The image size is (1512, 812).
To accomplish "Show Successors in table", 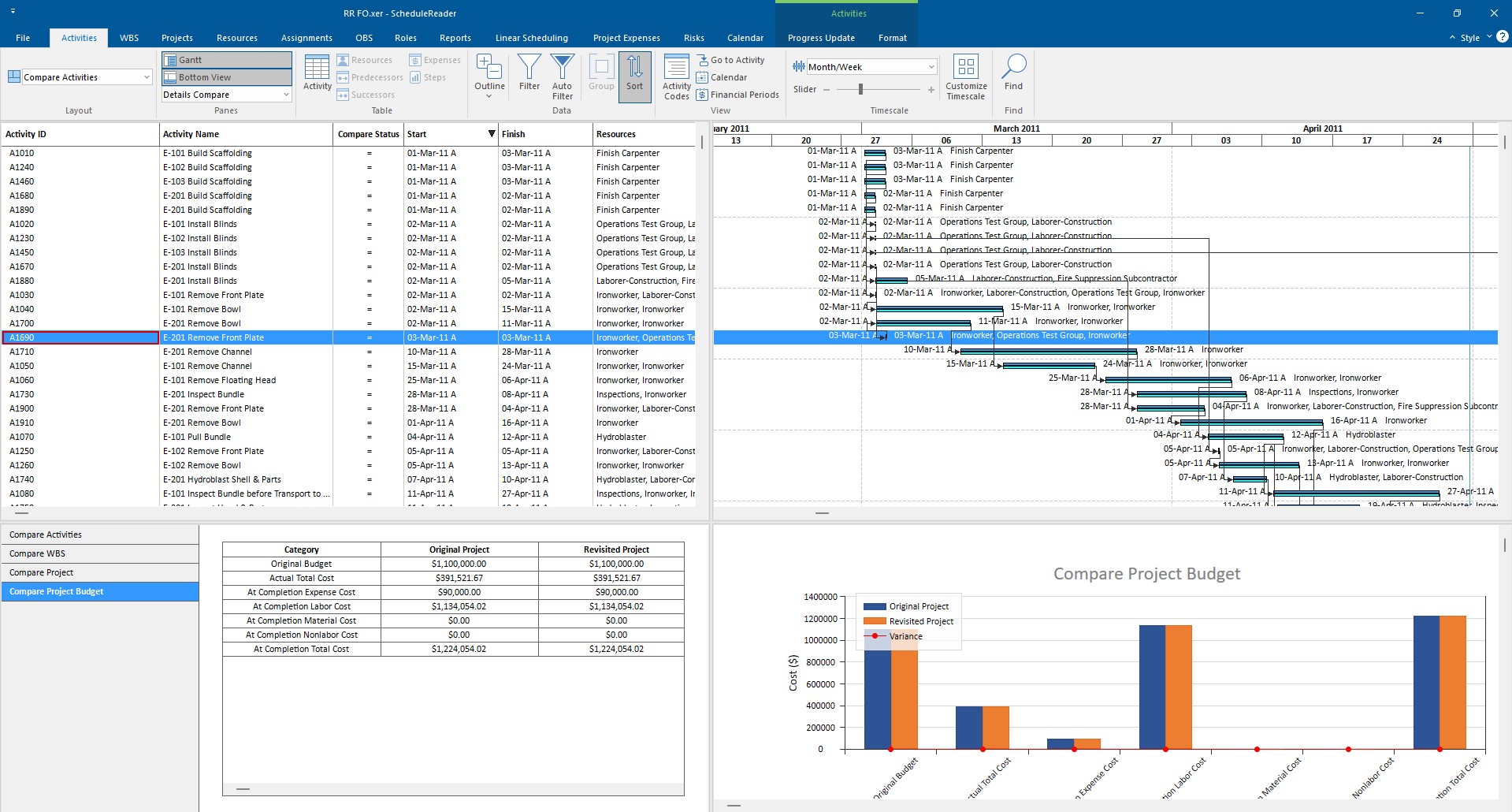I will coord(366,95).
